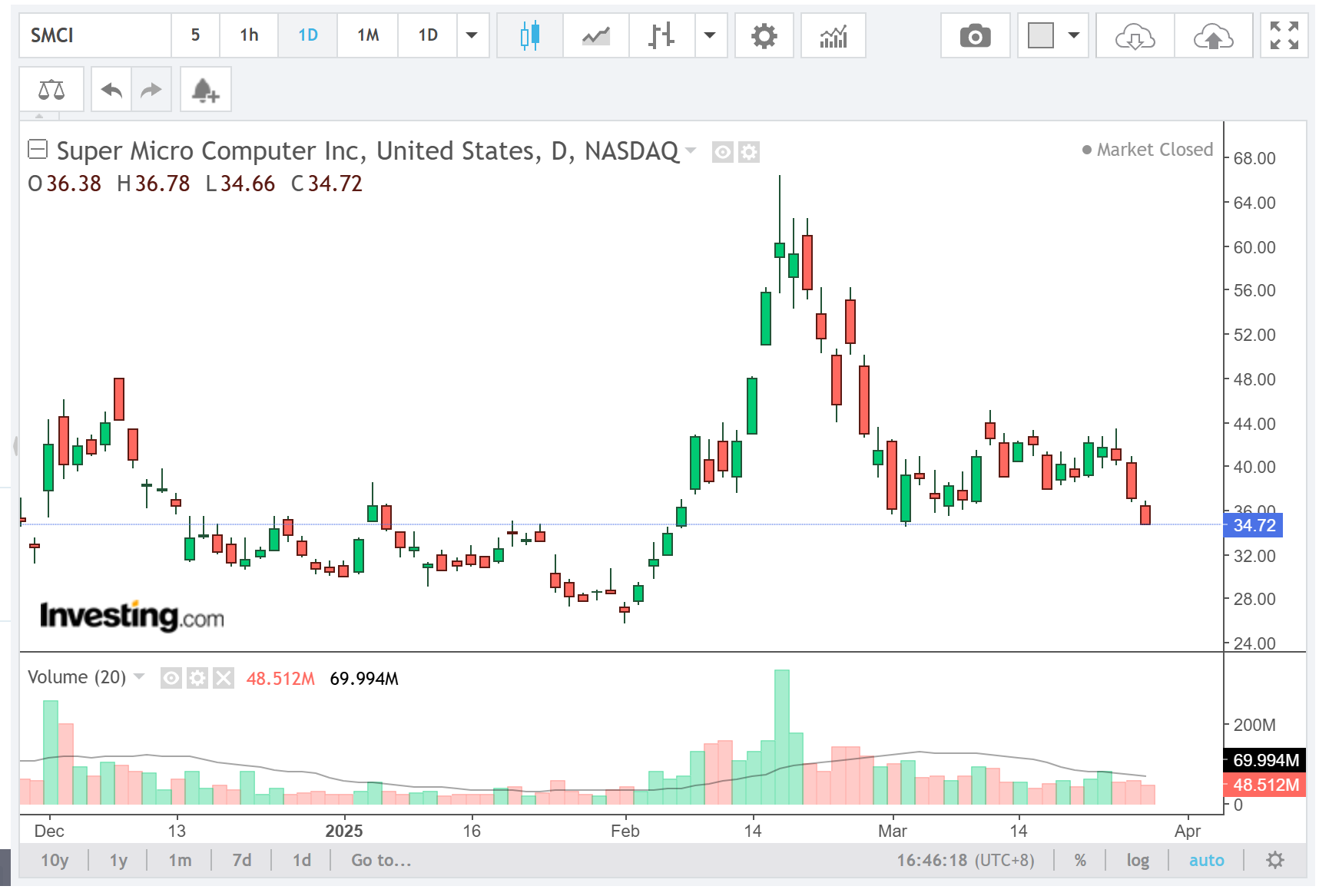Click the 69.994M volume axis label

1264,760
